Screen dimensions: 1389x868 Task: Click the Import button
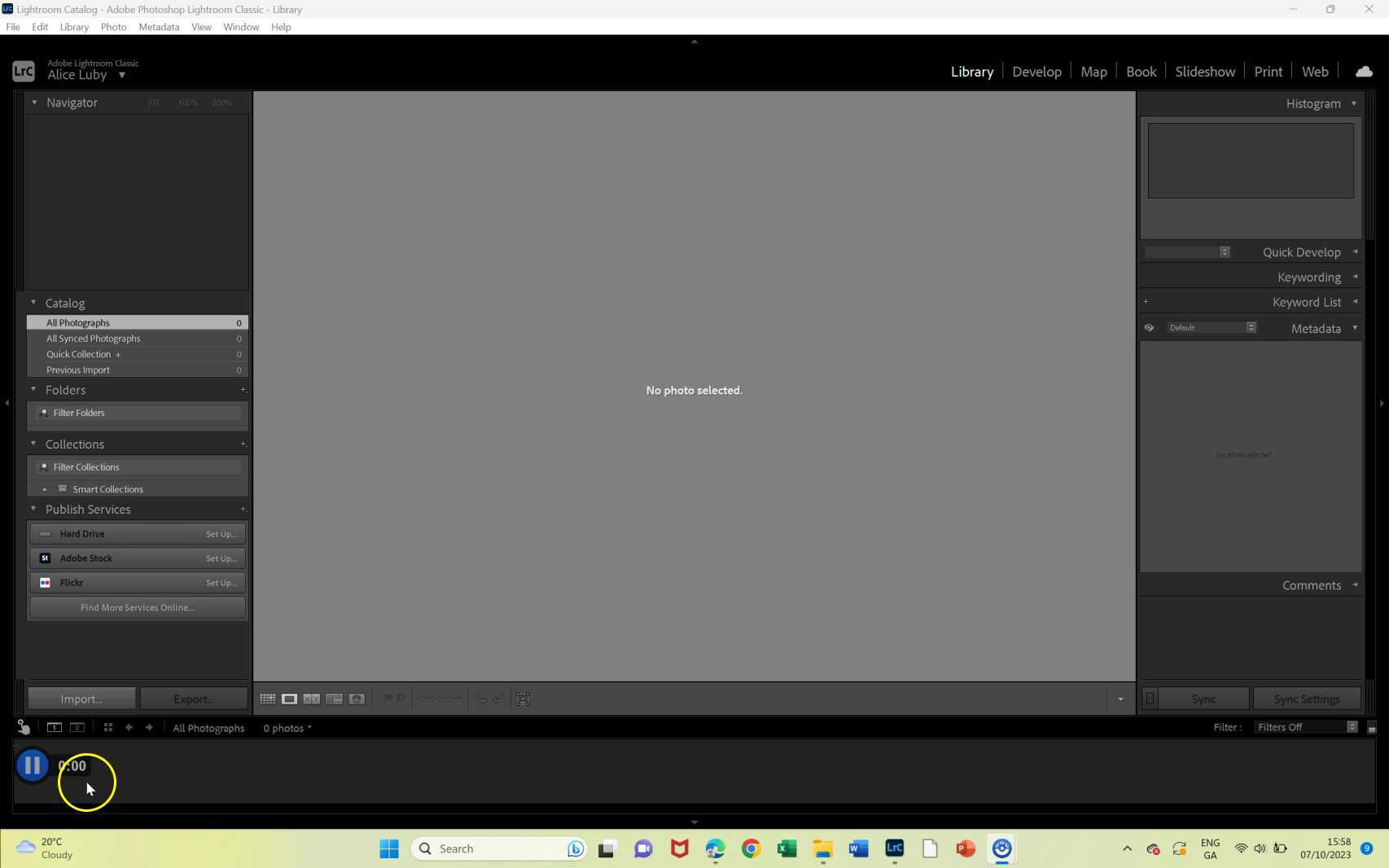click(x=81, y=699)
